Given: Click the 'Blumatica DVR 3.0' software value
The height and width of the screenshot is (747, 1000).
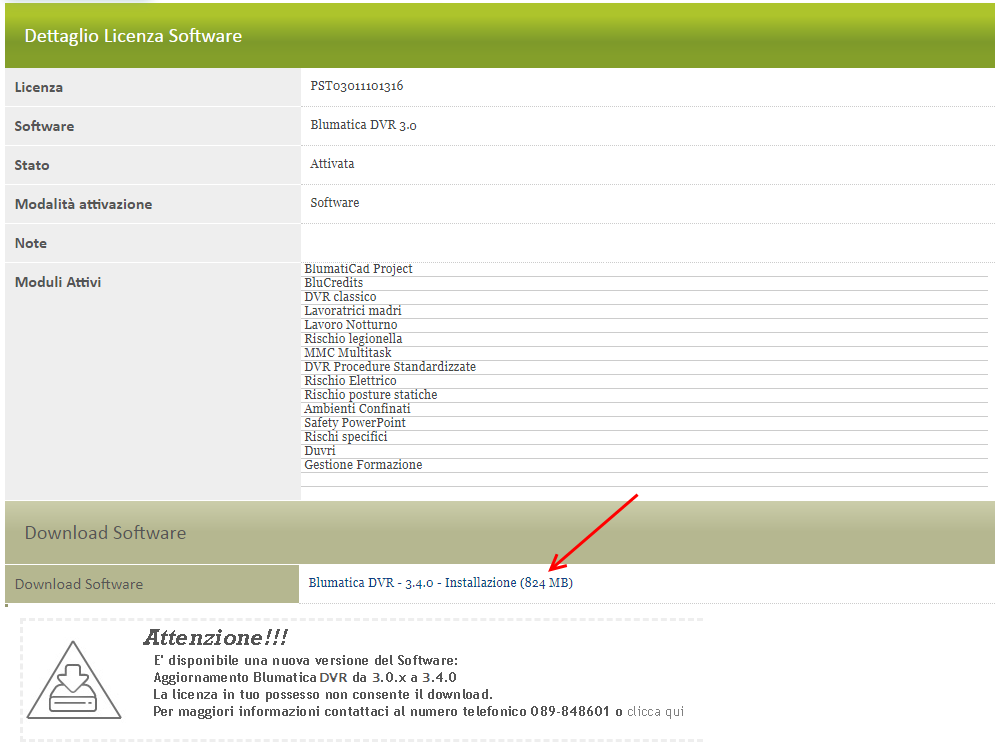Looking at the screenshot, I should pos(363,126).
